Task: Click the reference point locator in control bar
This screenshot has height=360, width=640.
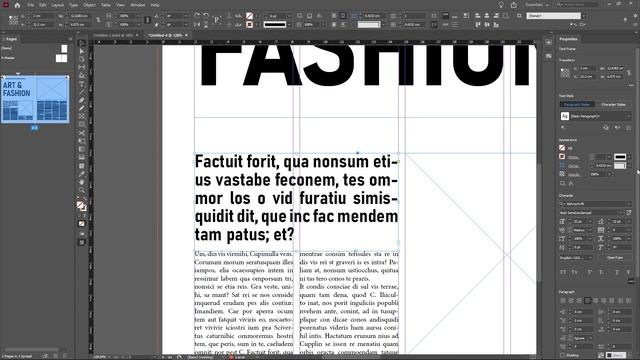Action: coord(13,20)
